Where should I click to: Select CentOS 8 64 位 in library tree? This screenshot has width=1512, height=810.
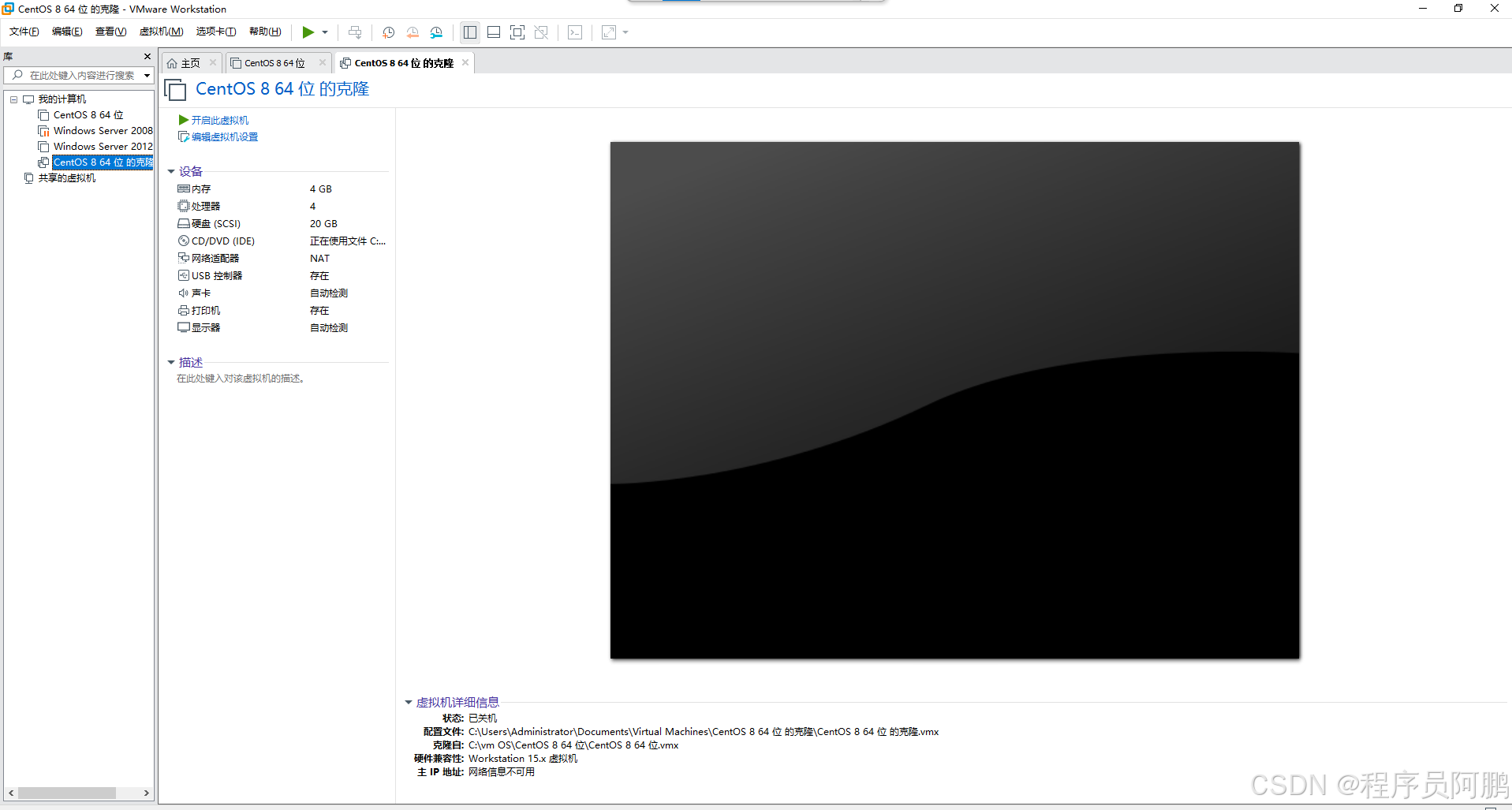[88, 115]
